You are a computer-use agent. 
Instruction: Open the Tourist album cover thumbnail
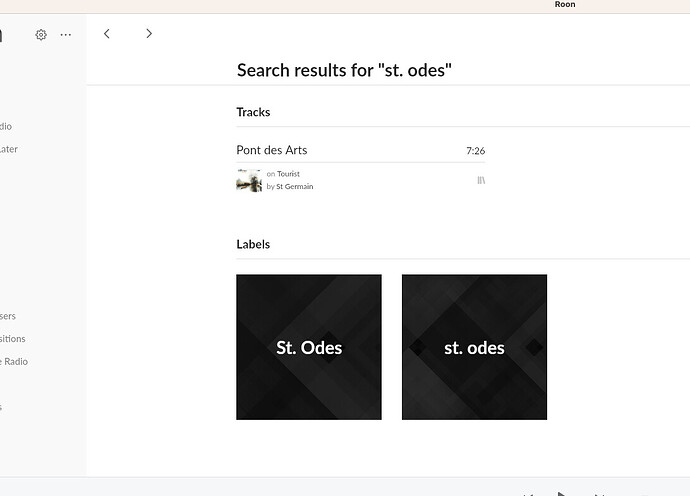click(x=249, y=180)
